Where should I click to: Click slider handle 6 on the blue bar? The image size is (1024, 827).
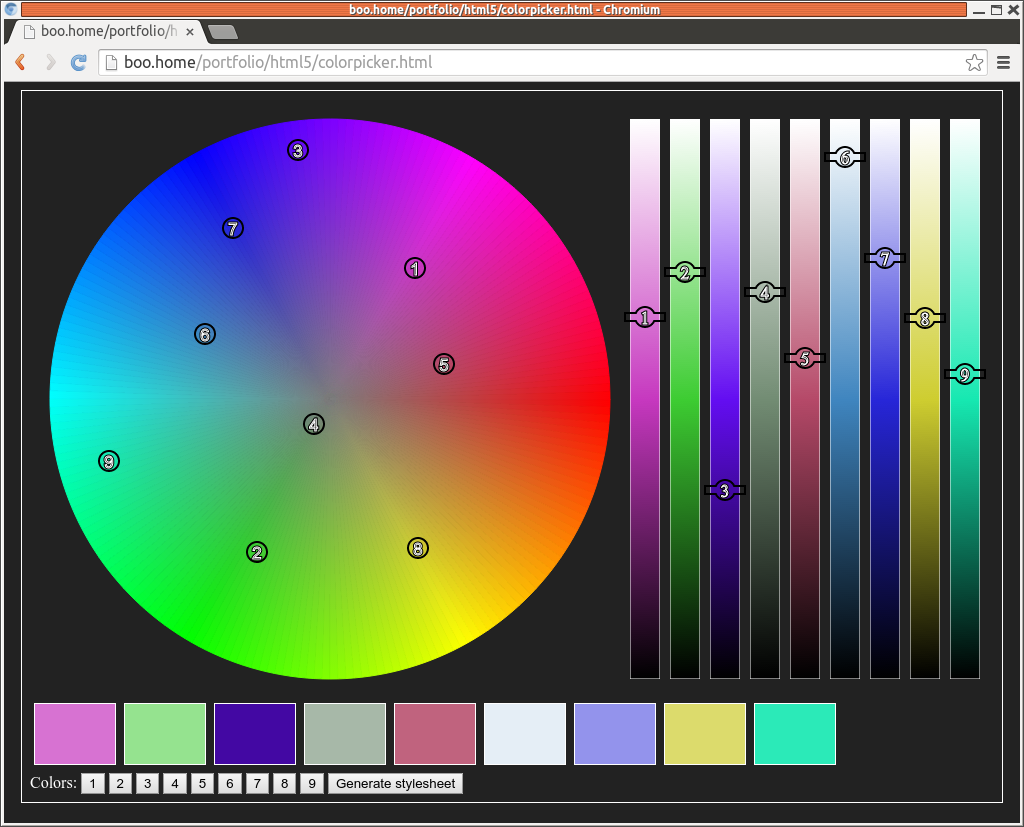click(844, 157)
